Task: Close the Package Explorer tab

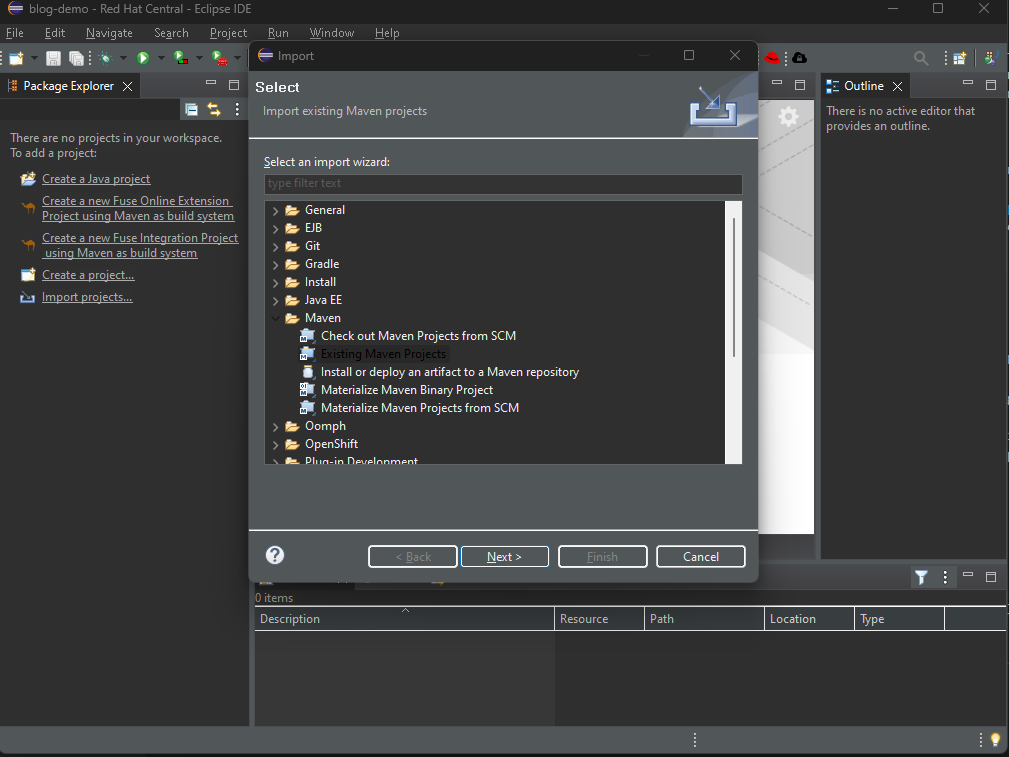Action: 127,86
